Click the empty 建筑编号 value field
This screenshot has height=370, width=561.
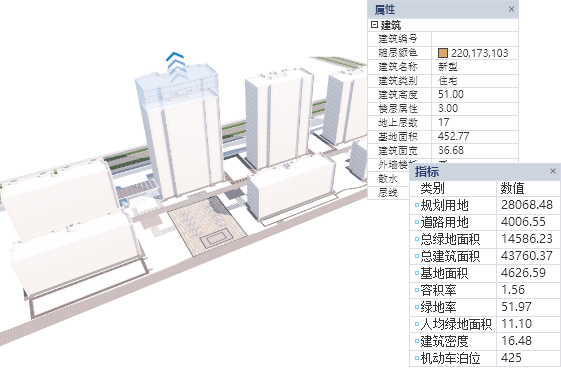(475, 39)
